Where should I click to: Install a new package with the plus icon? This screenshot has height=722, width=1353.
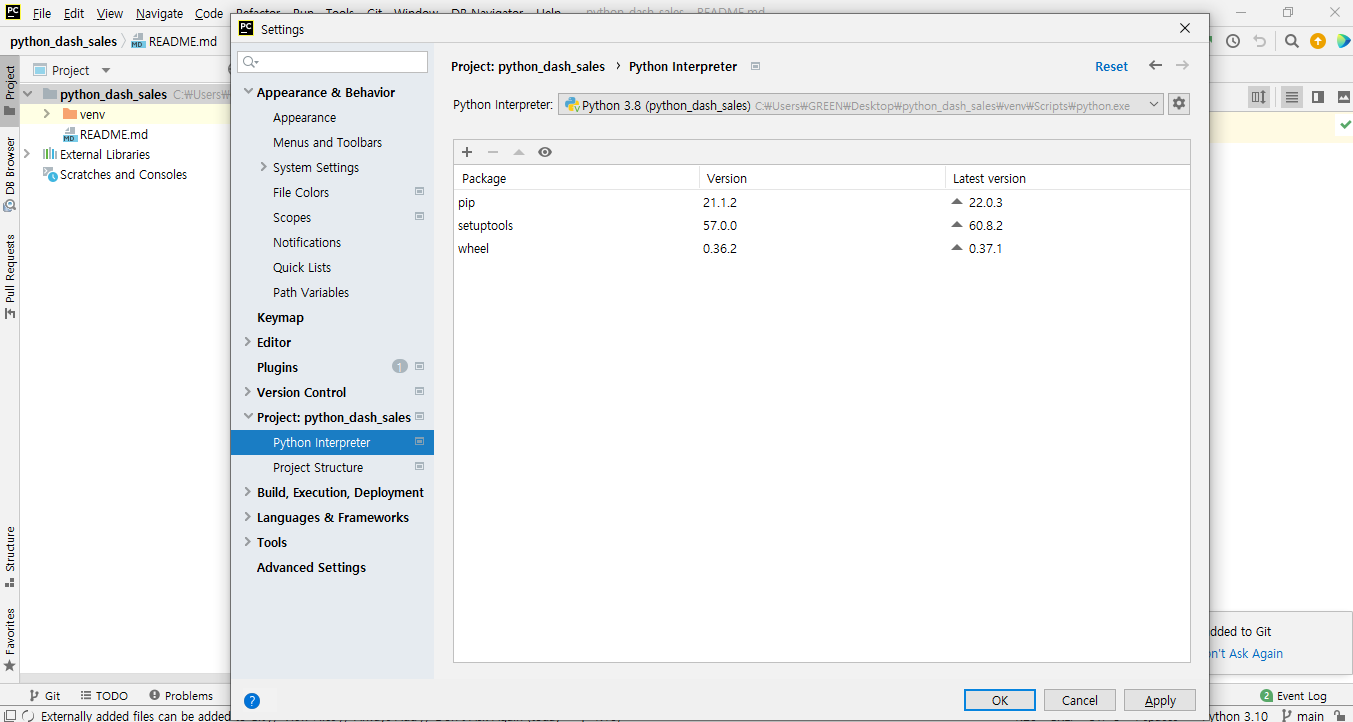467,152
